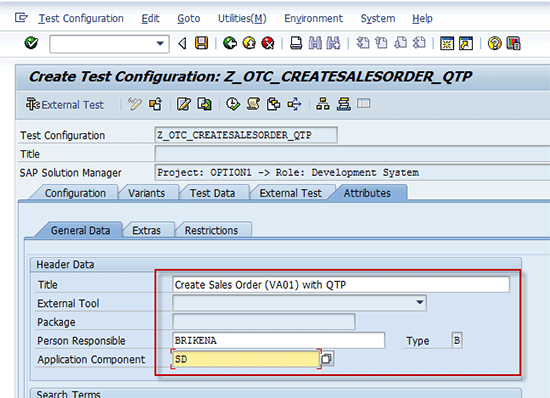550x398 pixels.
Task: Click the Application Component field SD
Action: coord(246,359)
